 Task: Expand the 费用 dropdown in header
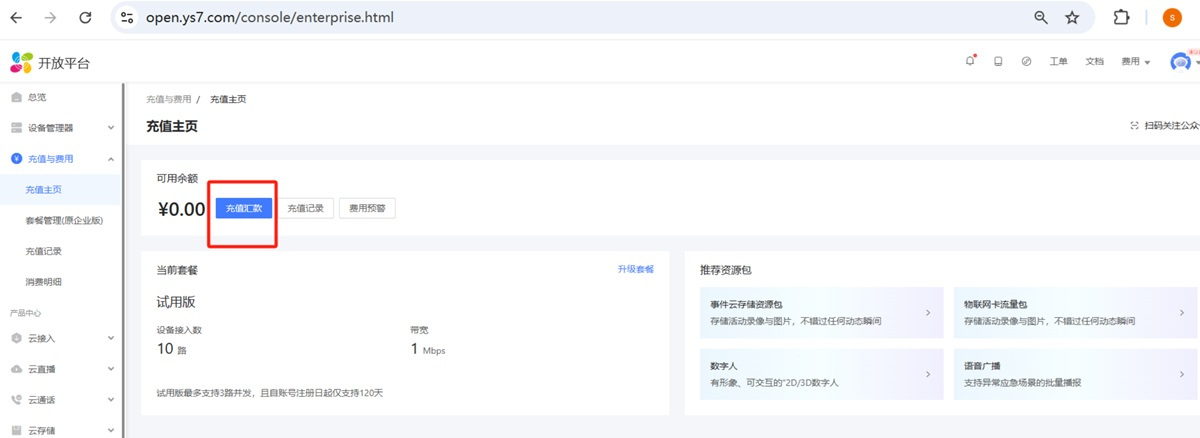tap(1135, 61)
